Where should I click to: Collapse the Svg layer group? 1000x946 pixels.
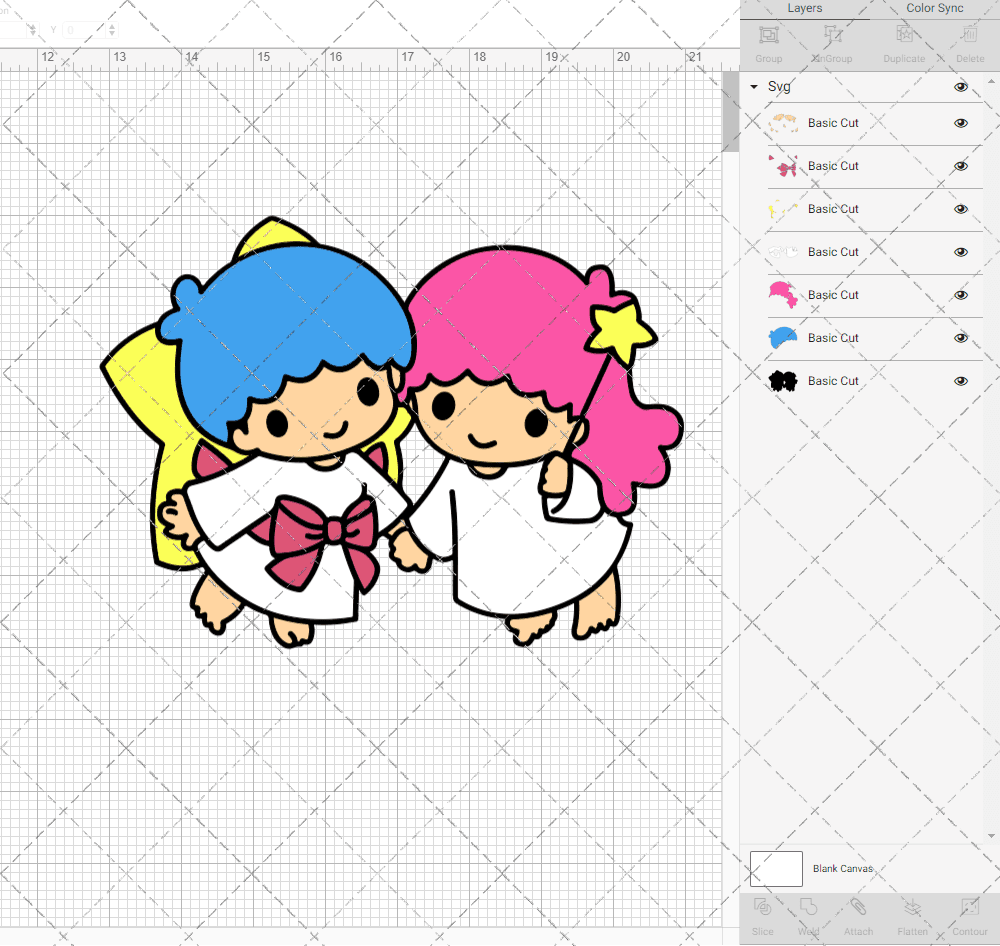pyautogui.click(x=753, y=87)
